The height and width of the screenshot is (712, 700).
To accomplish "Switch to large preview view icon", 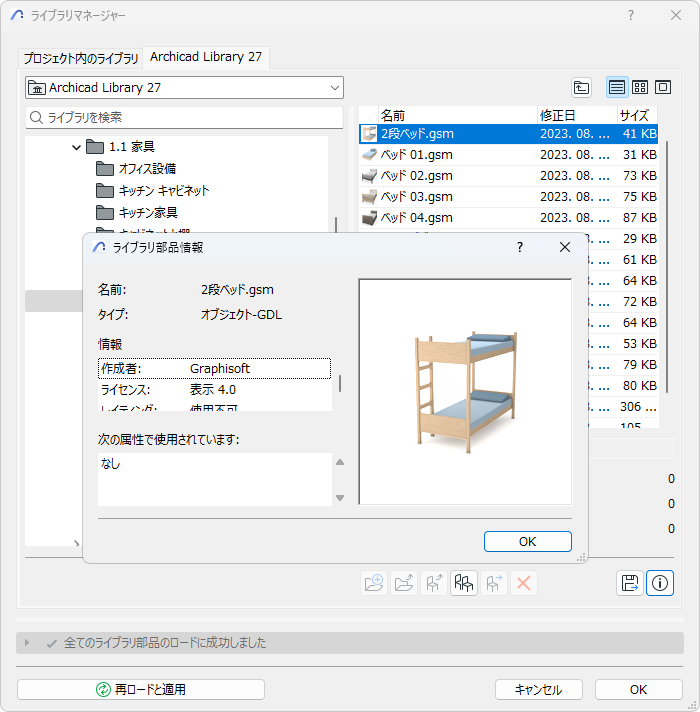I will 663,87.
